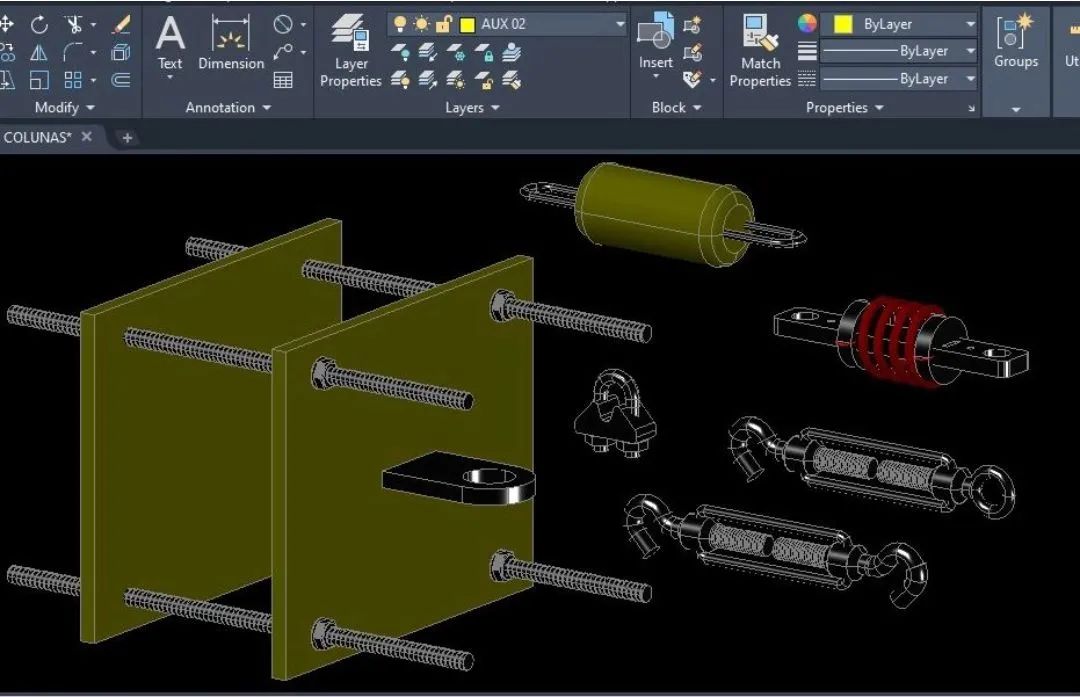The height and width of the screenshot is (697, 1080).
Task: Click the Copy tool icon
Action: pos(6,52)
